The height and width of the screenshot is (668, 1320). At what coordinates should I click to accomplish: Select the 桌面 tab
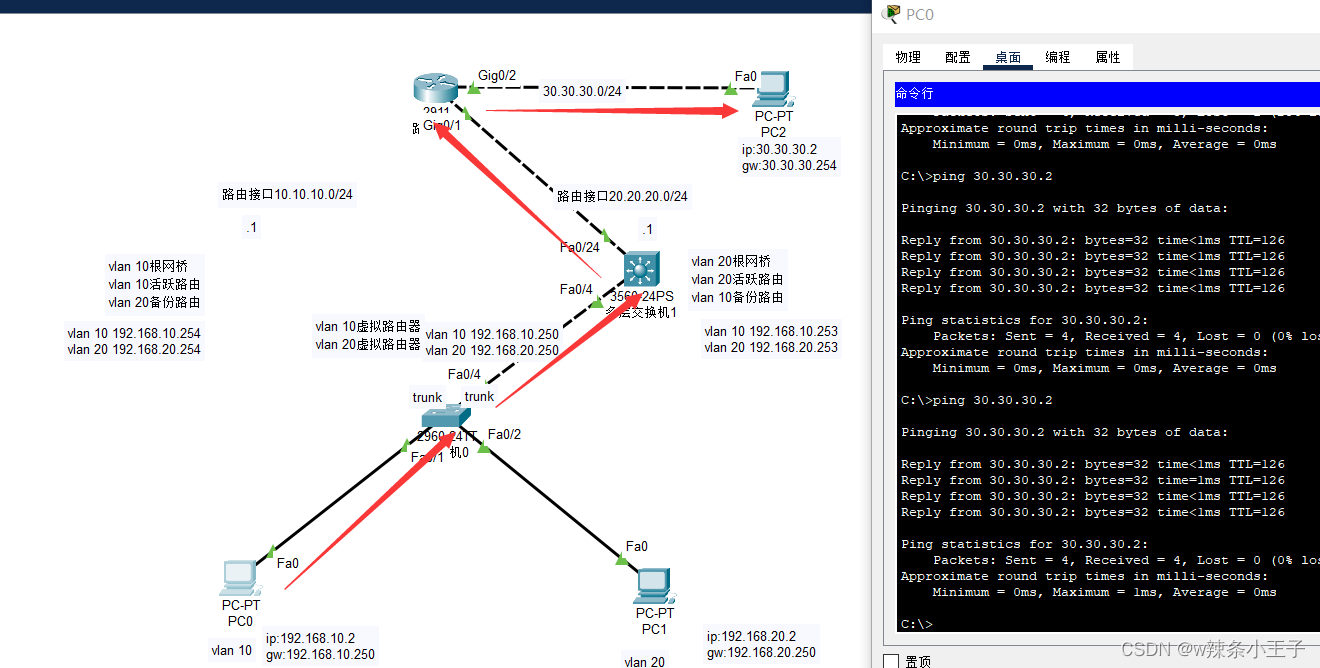pos(1008,57)
